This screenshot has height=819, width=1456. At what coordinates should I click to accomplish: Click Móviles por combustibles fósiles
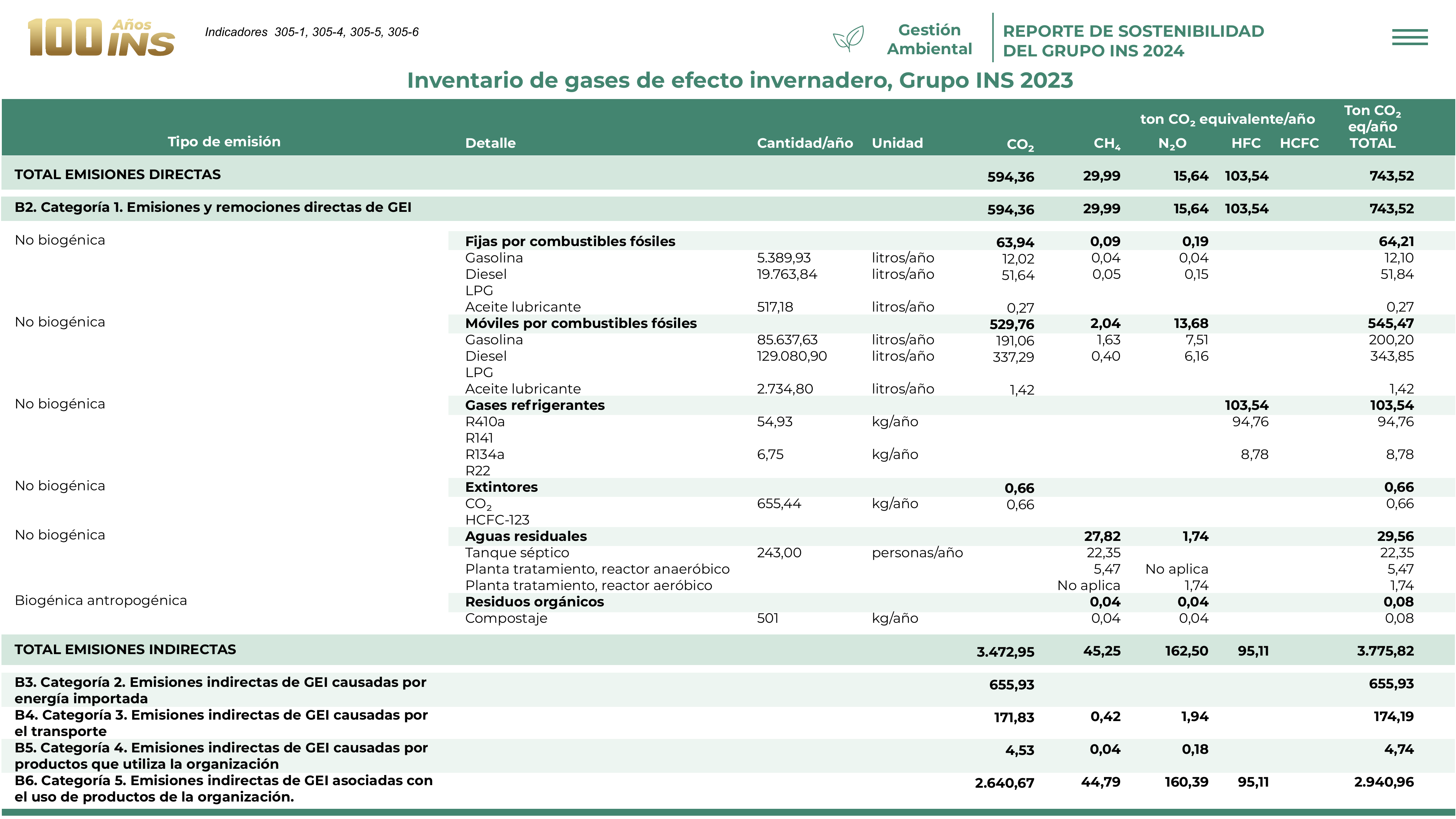tap(581, 323)
